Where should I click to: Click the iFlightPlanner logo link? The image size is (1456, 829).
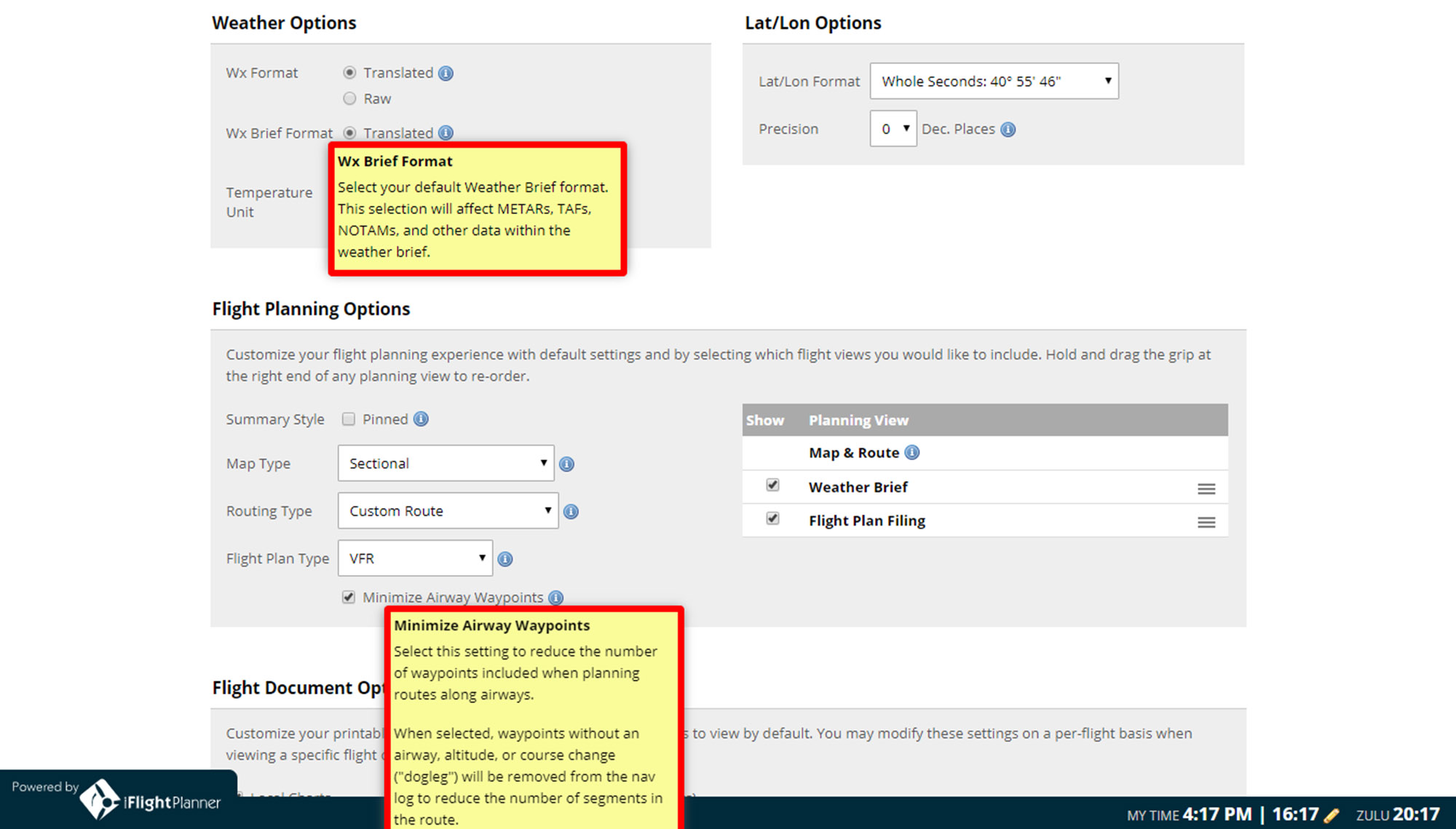pos(150,801)
